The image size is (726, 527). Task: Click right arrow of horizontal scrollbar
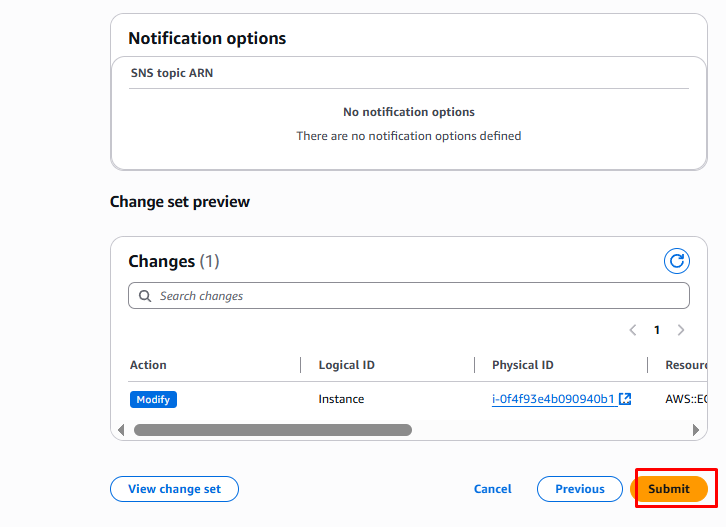pos(696,430)
